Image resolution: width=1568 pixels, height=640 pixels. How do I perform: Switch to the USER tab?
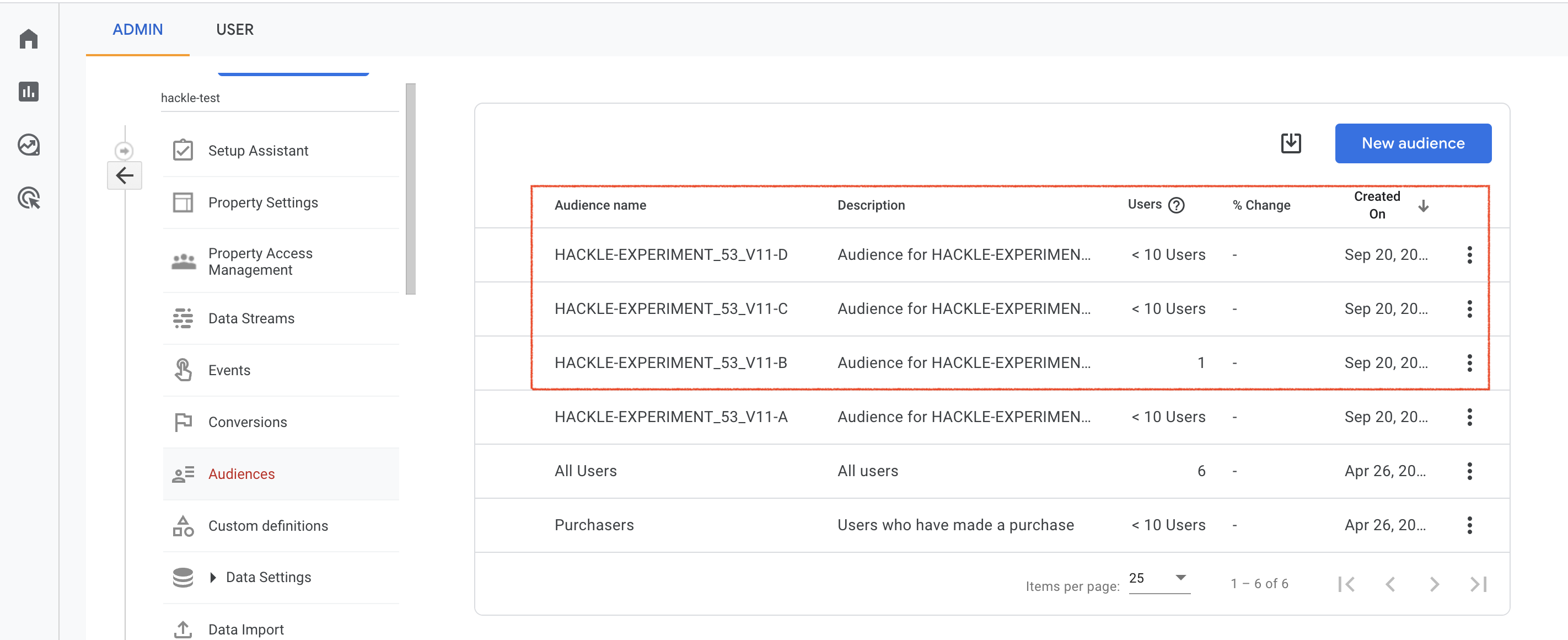click(234, 29)
